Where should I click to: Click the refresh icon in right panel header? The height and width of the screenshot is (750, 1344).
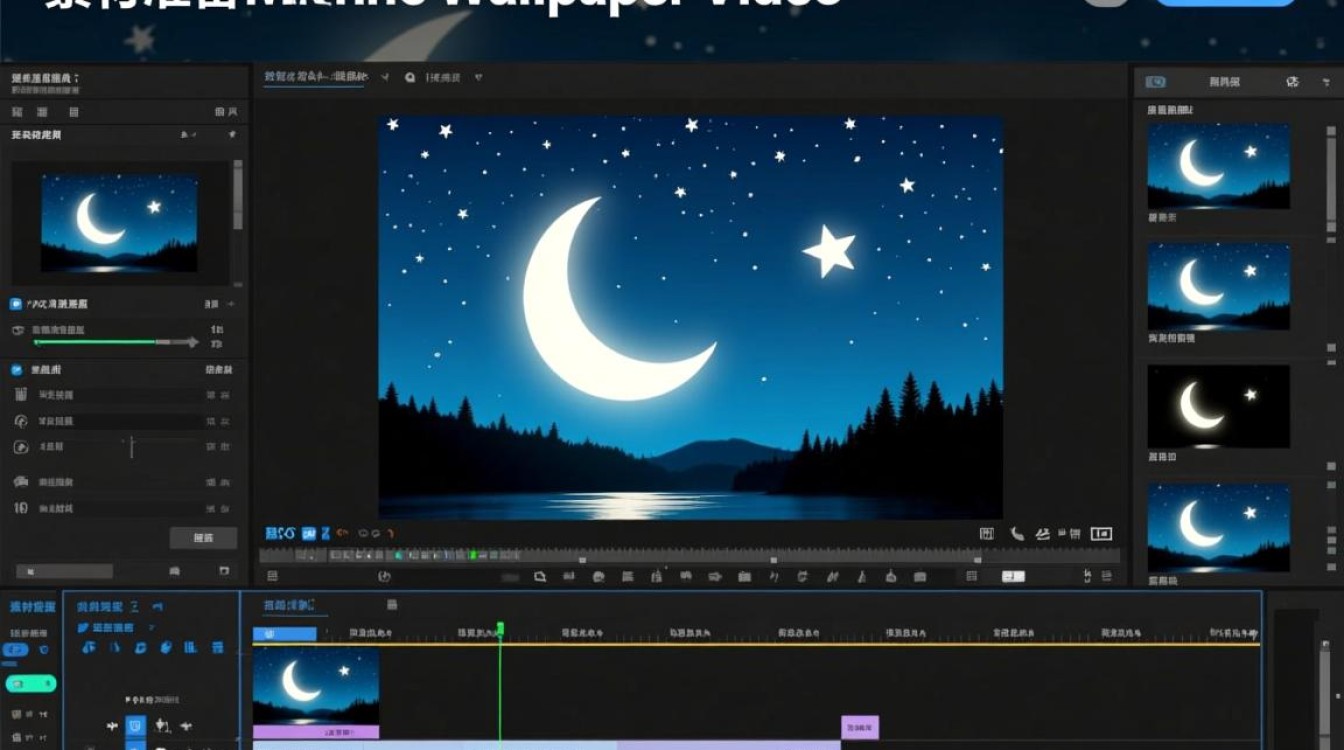click(1292, 82)
